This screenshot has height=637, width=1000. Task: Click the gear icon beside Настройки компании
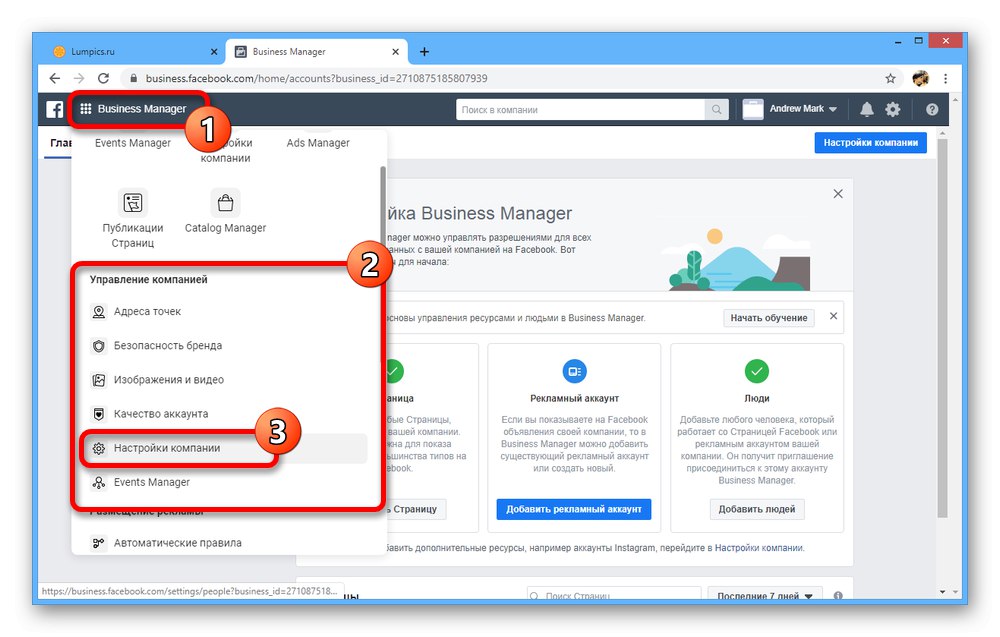pyautogui.click(x=98, y=448)
